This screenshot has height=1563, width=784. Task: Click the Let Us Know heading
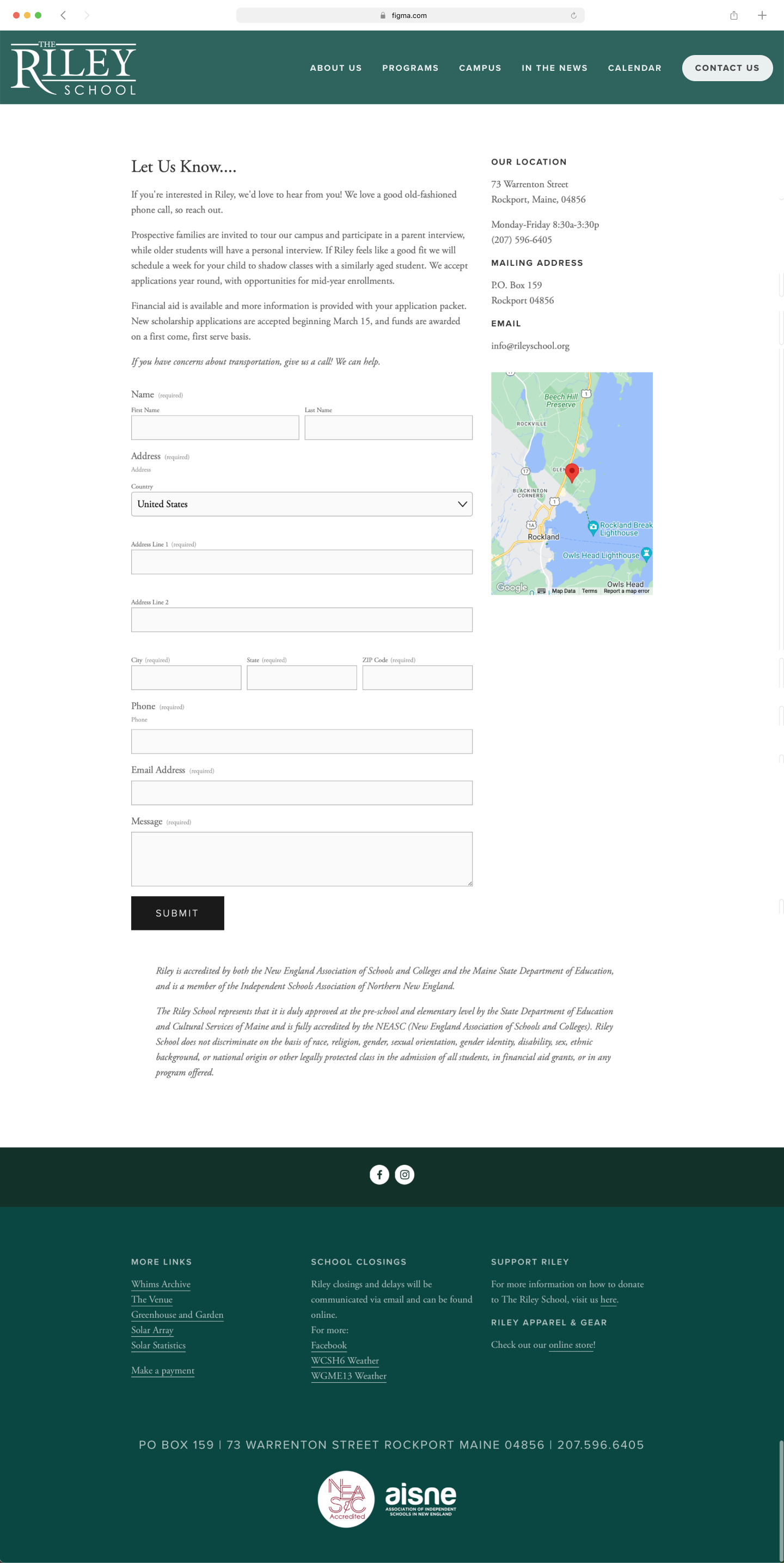coord(183,167)
